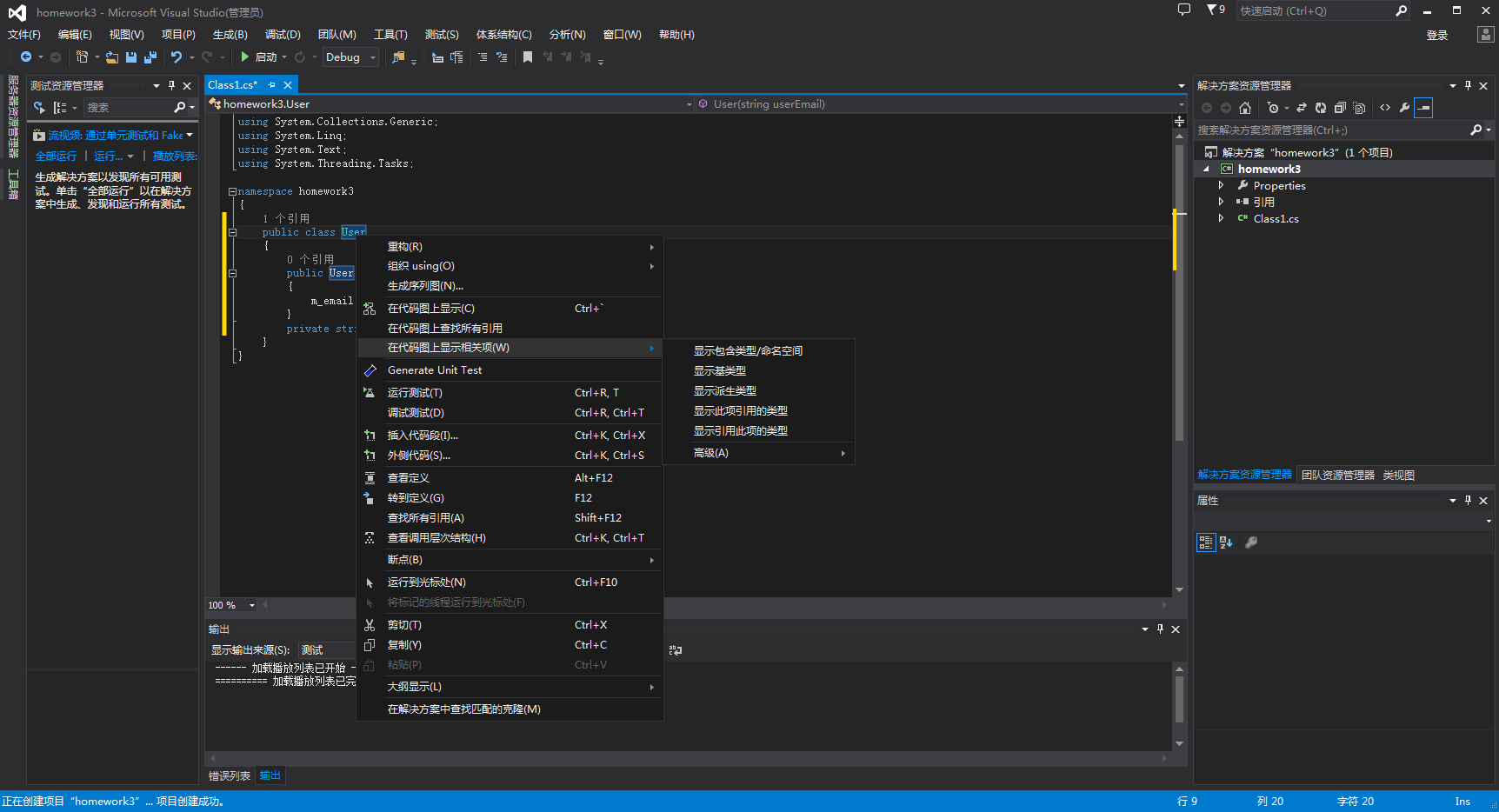Open the 调试(D) menu

point(283,35)
